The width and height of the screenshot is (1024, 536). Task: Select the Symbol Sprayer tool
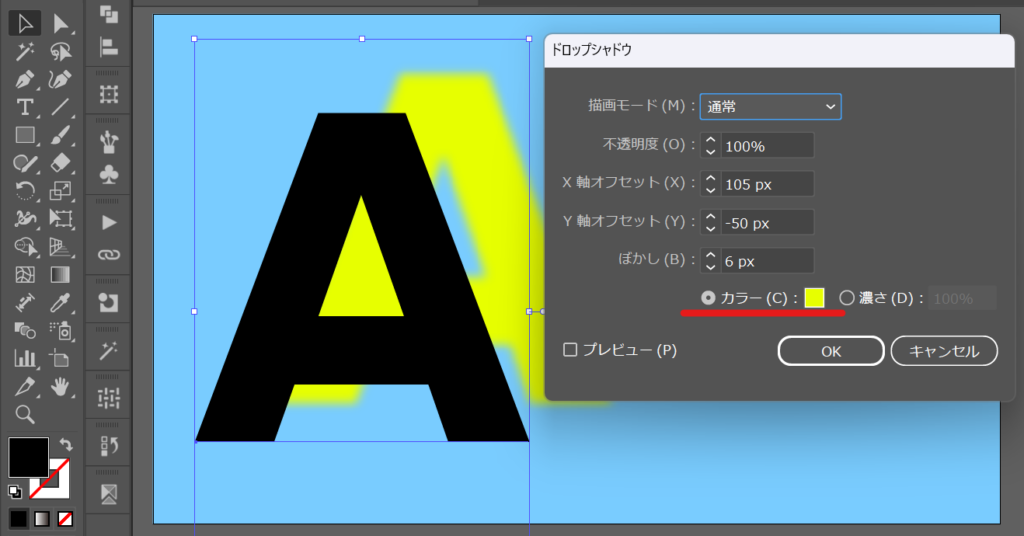pos(60,331)
